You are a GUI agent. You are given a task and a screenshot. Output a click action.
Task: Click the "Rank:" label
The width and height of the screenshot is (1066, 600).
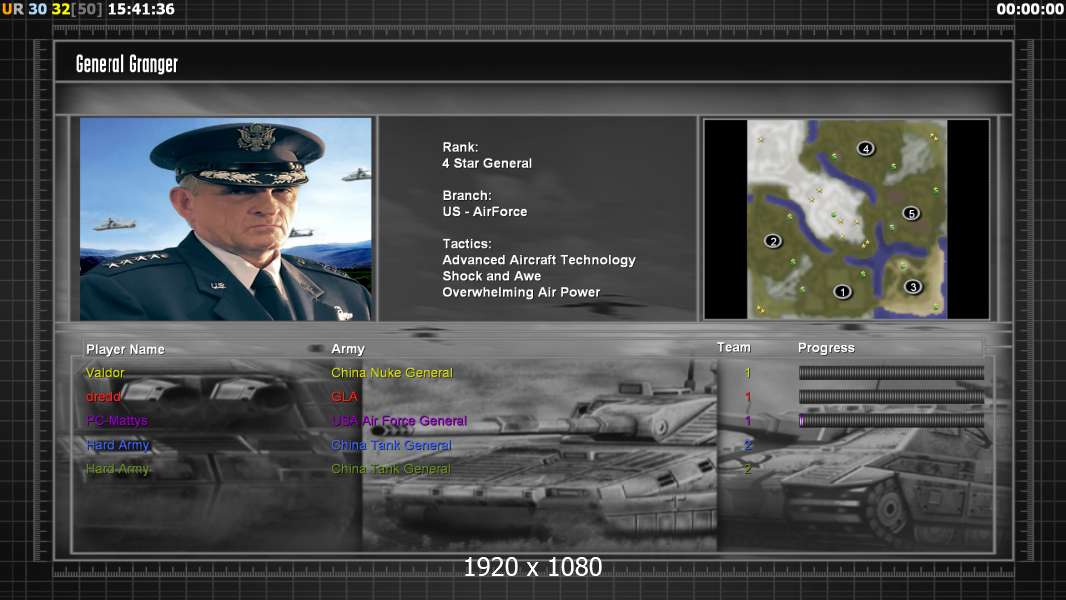coord(460,147)
